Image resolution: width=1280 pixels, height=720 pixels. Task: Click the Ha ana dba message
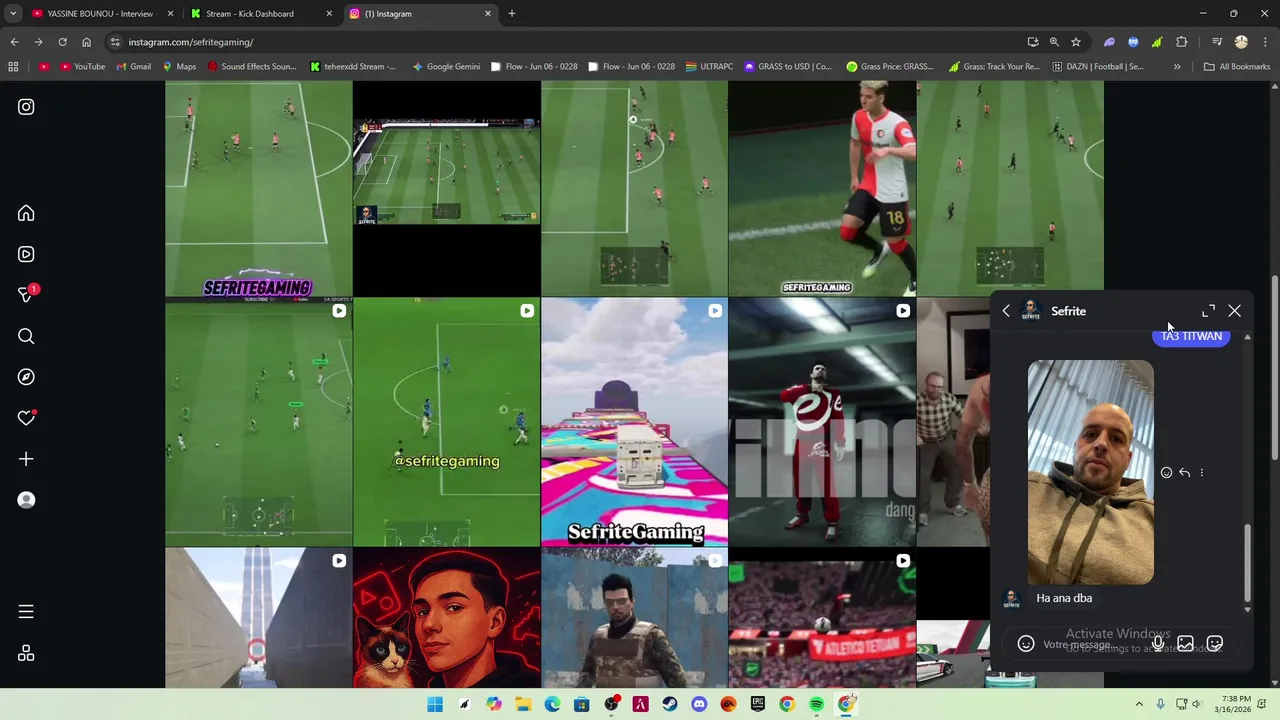tap(1064, 598)
